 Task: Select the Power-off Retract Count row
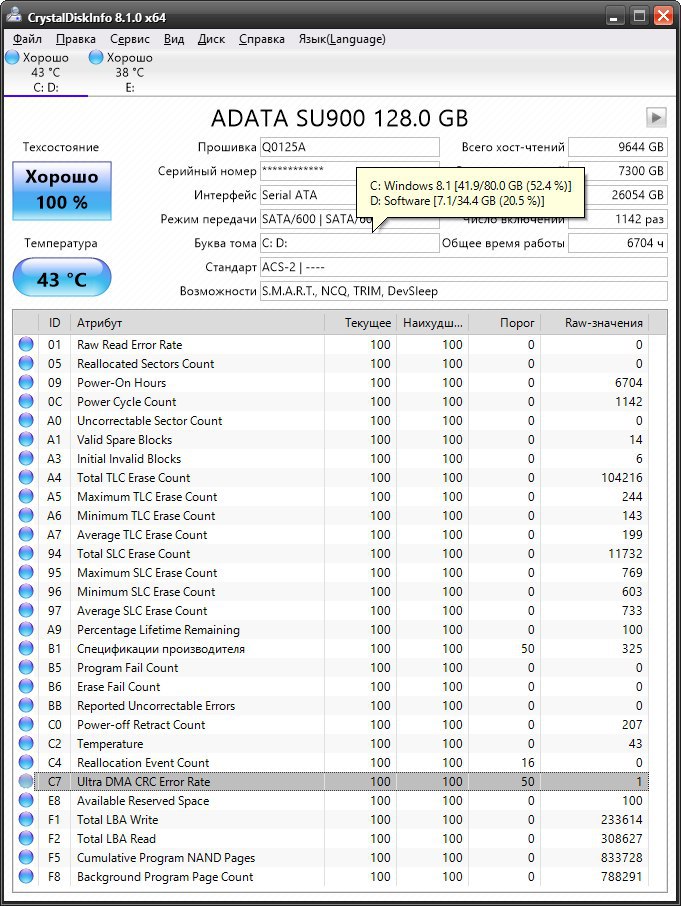pos(331,725)
